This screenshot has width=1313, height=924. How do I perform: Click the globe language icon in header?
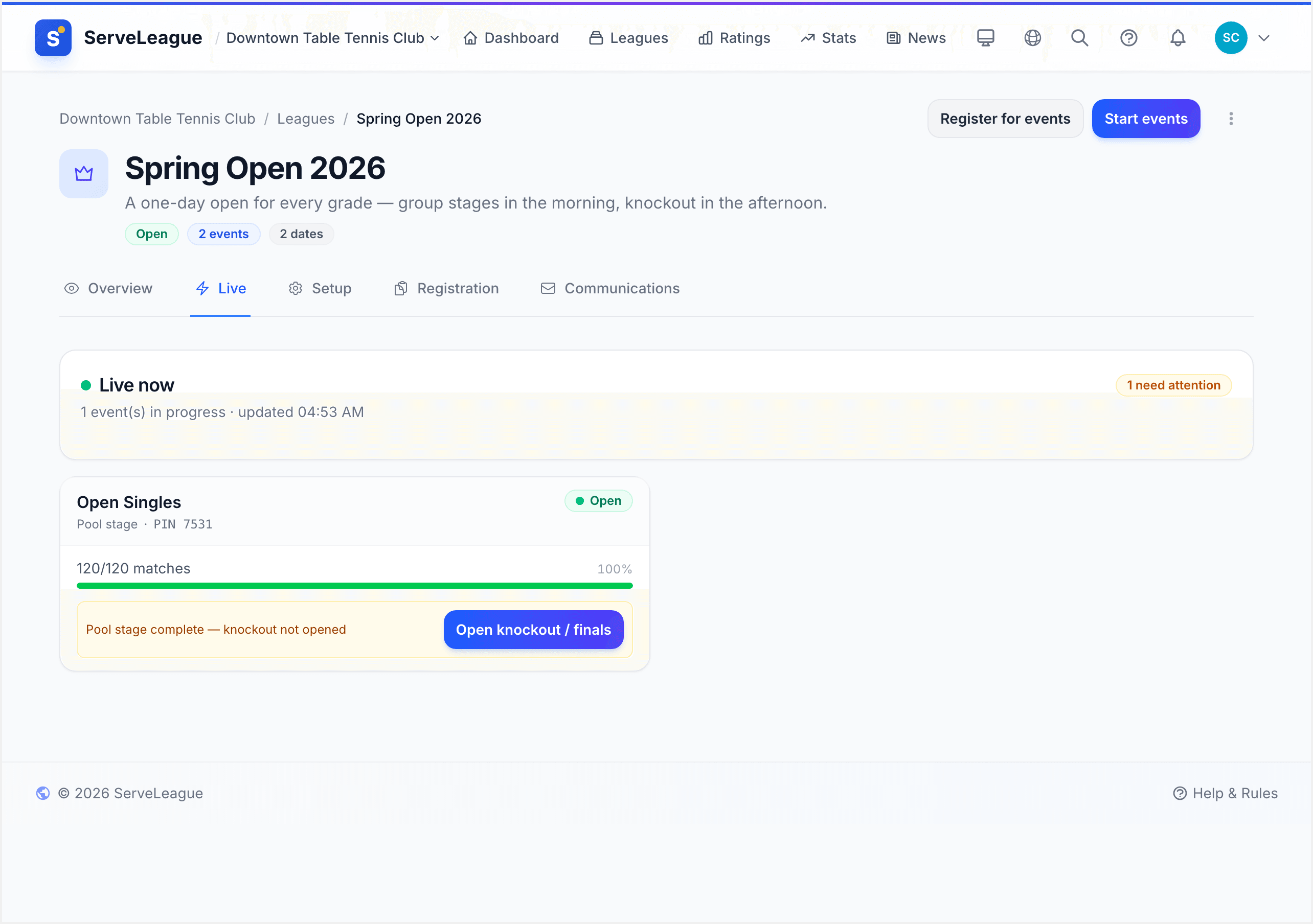[1032, 38]
